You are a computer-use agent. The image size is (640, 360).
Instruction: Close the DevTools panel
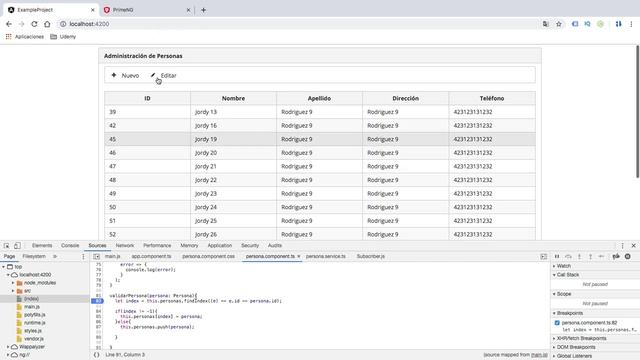pos(633,246)
